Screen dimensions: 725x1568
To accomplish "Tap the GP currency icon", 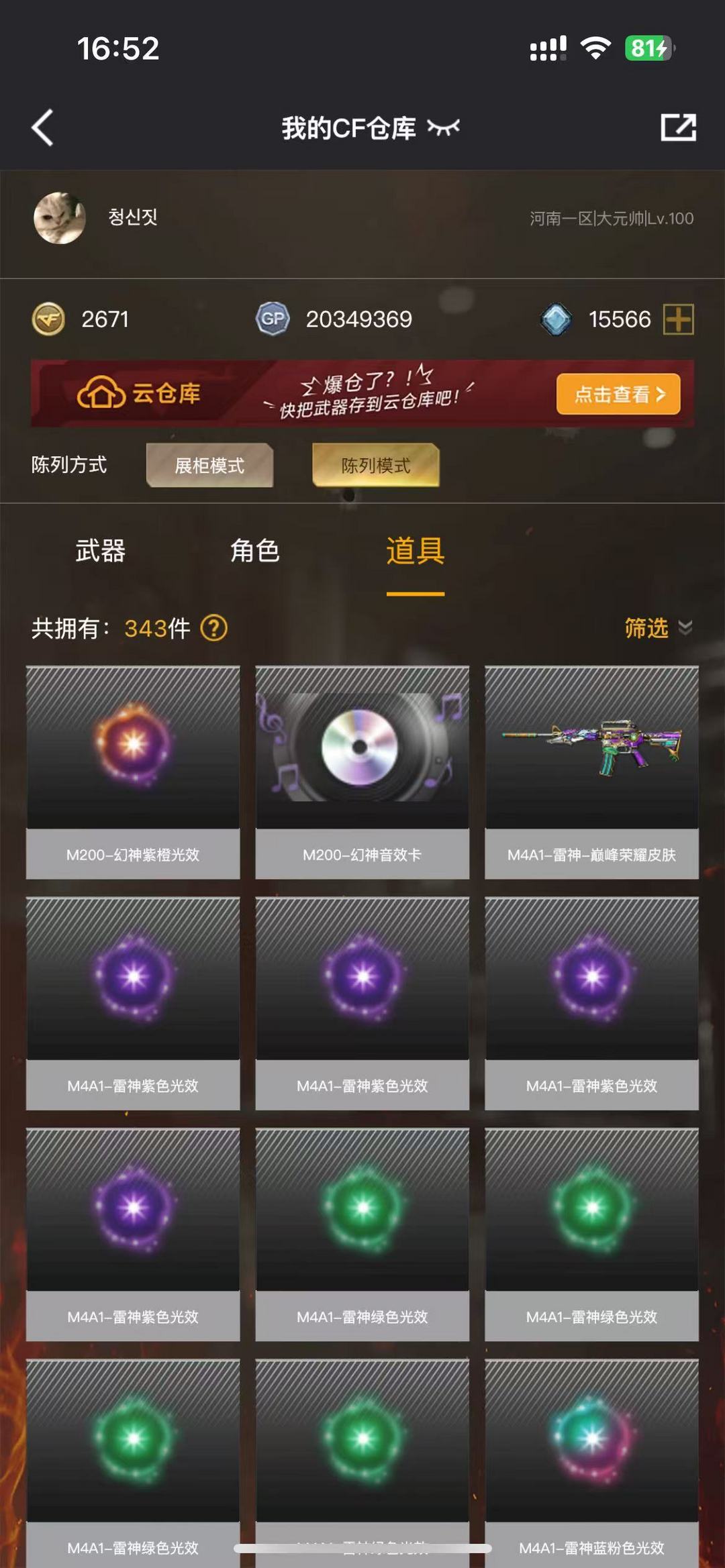I will pos(273,319).
